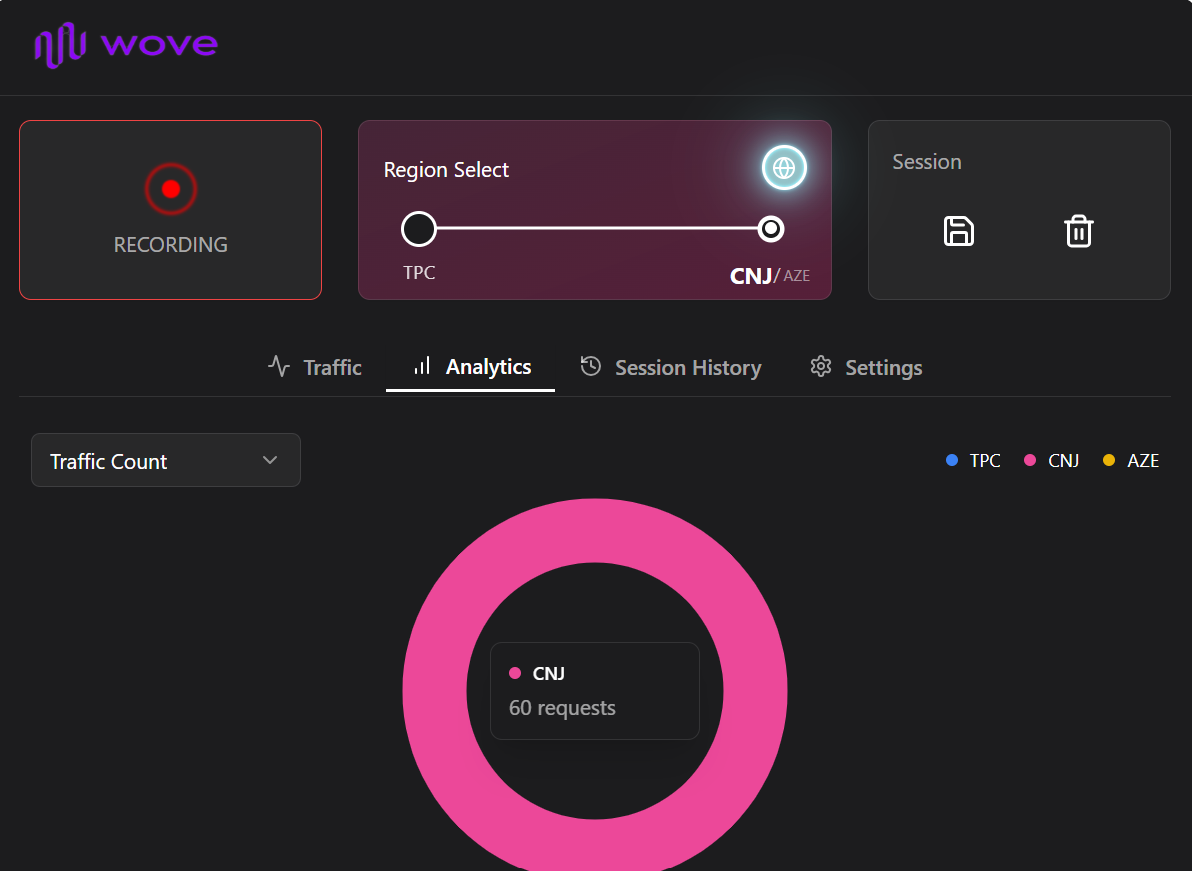The height and width of the screenshot is (871, 1192).
Task: Go to the Settings tab
Action: click(x=866, y=368)
